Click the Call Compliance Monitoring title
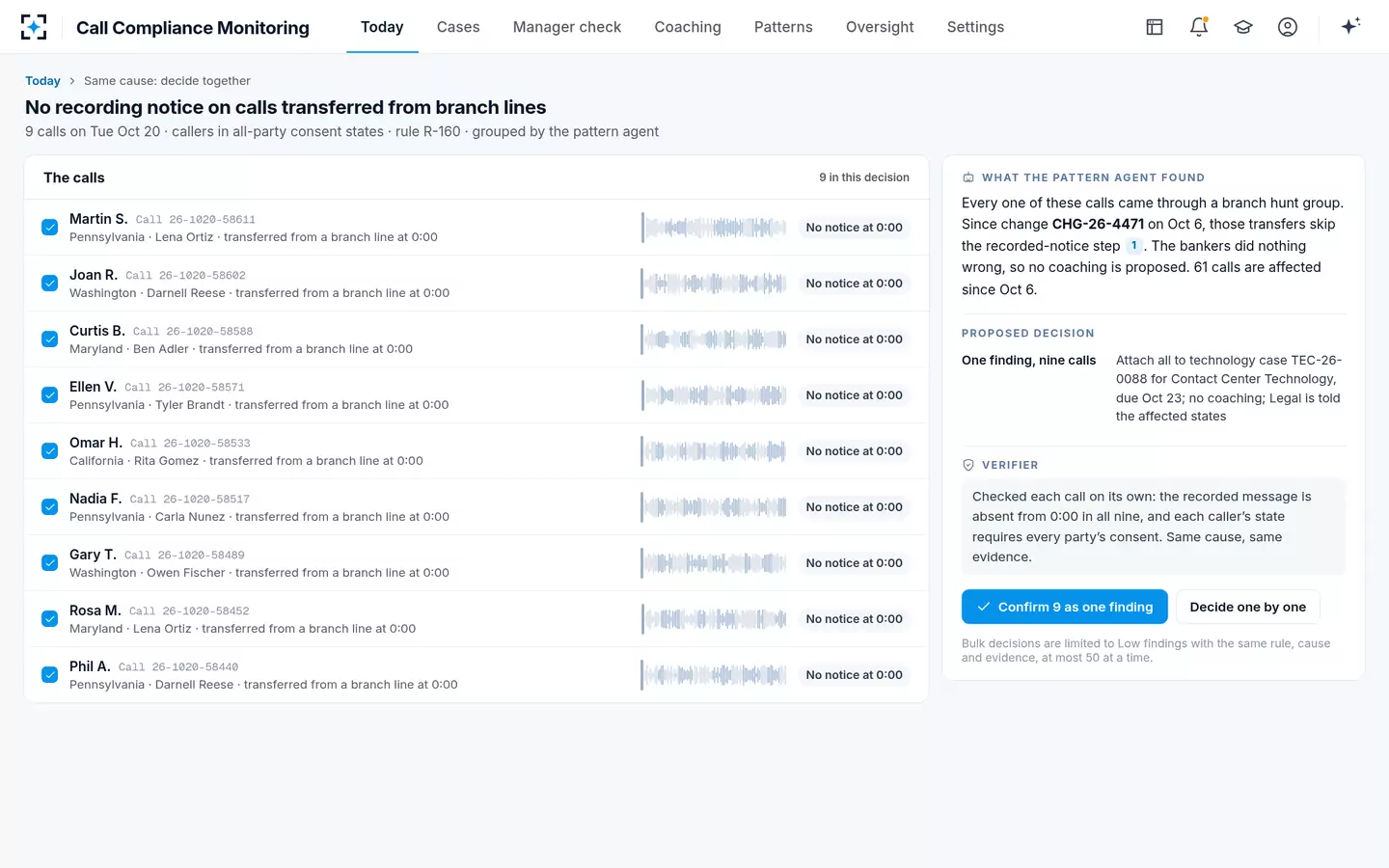 pos(193,27)
